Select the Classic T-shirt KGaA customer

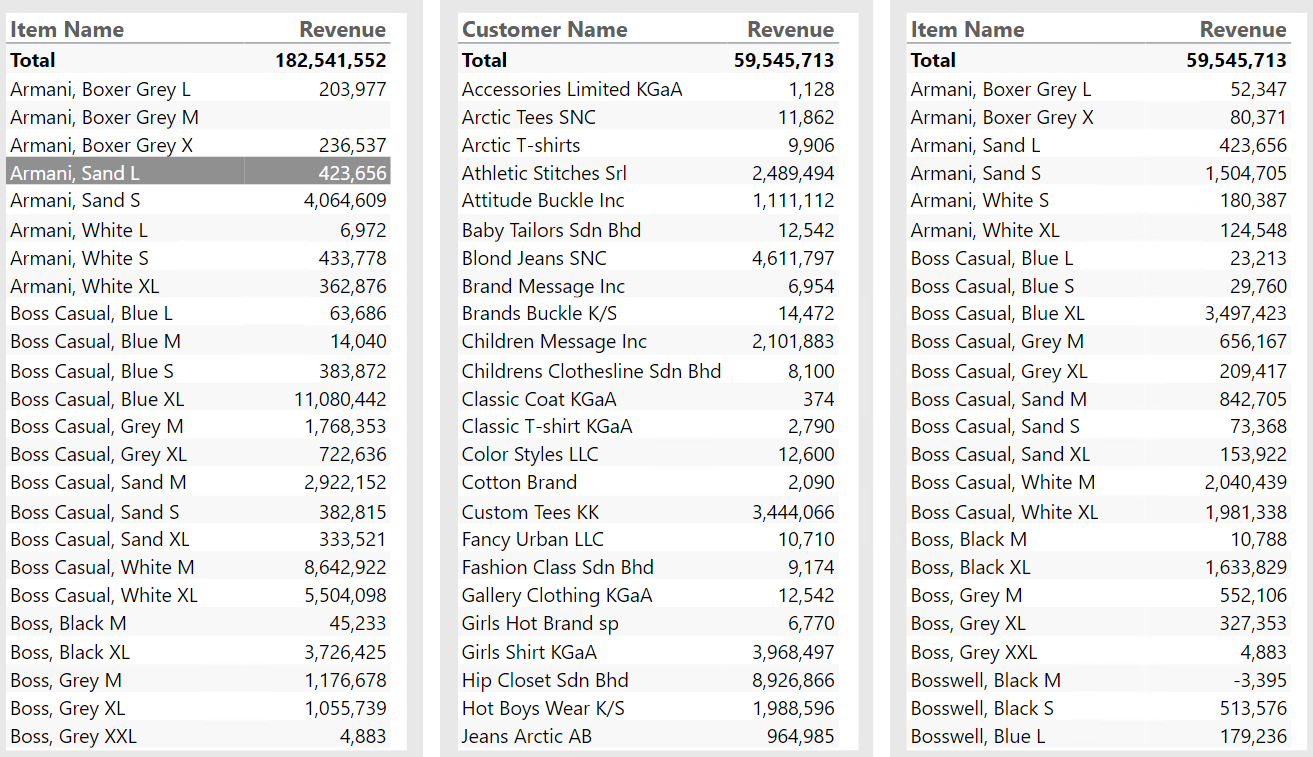point(547,426)
